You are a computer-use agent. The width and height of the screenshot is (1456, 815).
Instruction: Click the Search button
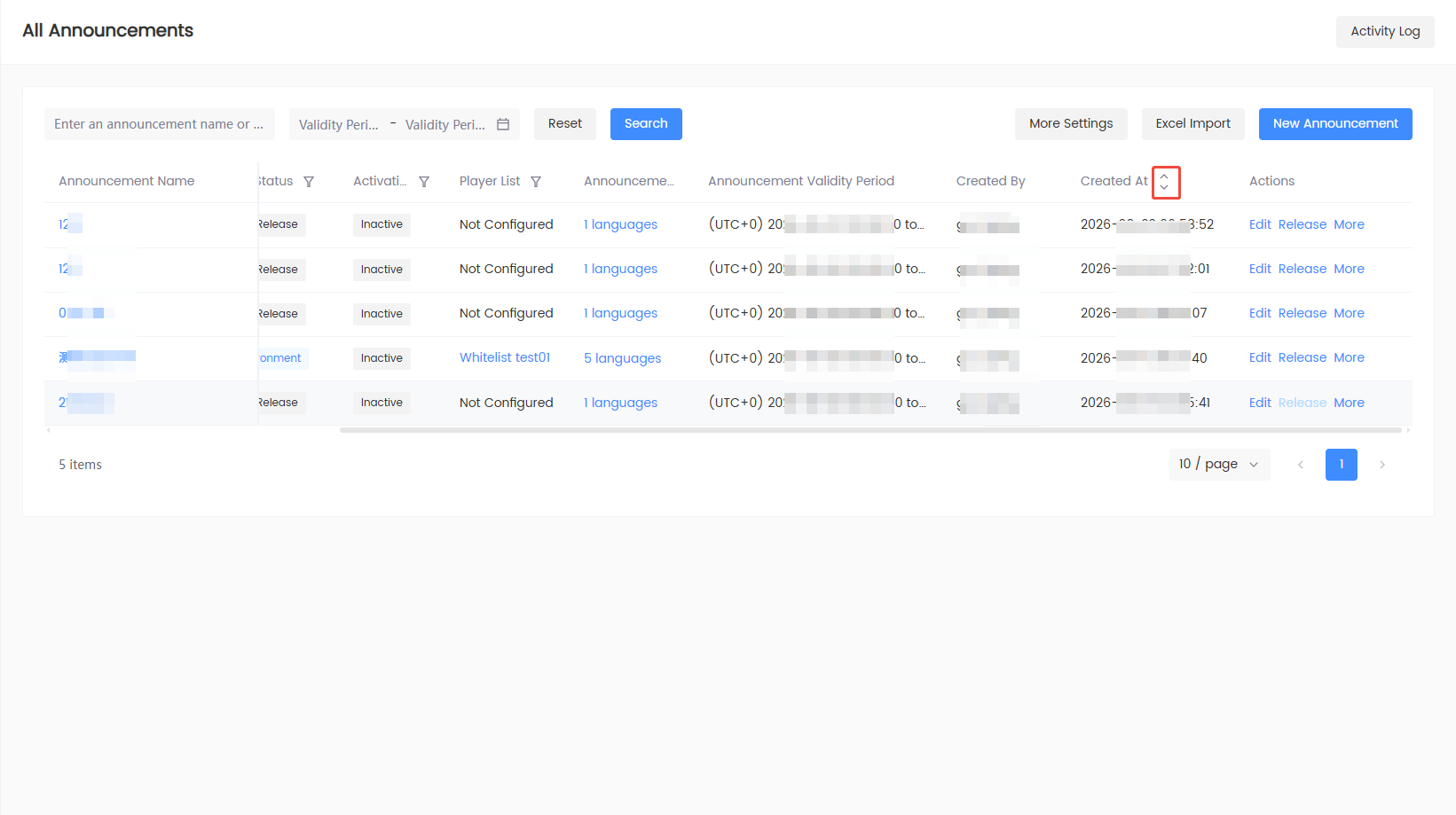click(646, 124)
